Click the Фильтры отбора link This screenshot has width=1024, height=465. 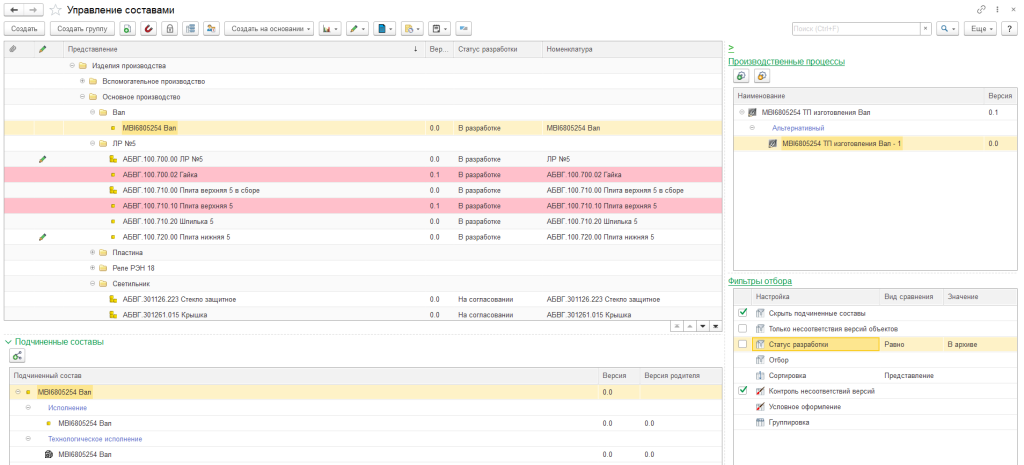(759, 281)
